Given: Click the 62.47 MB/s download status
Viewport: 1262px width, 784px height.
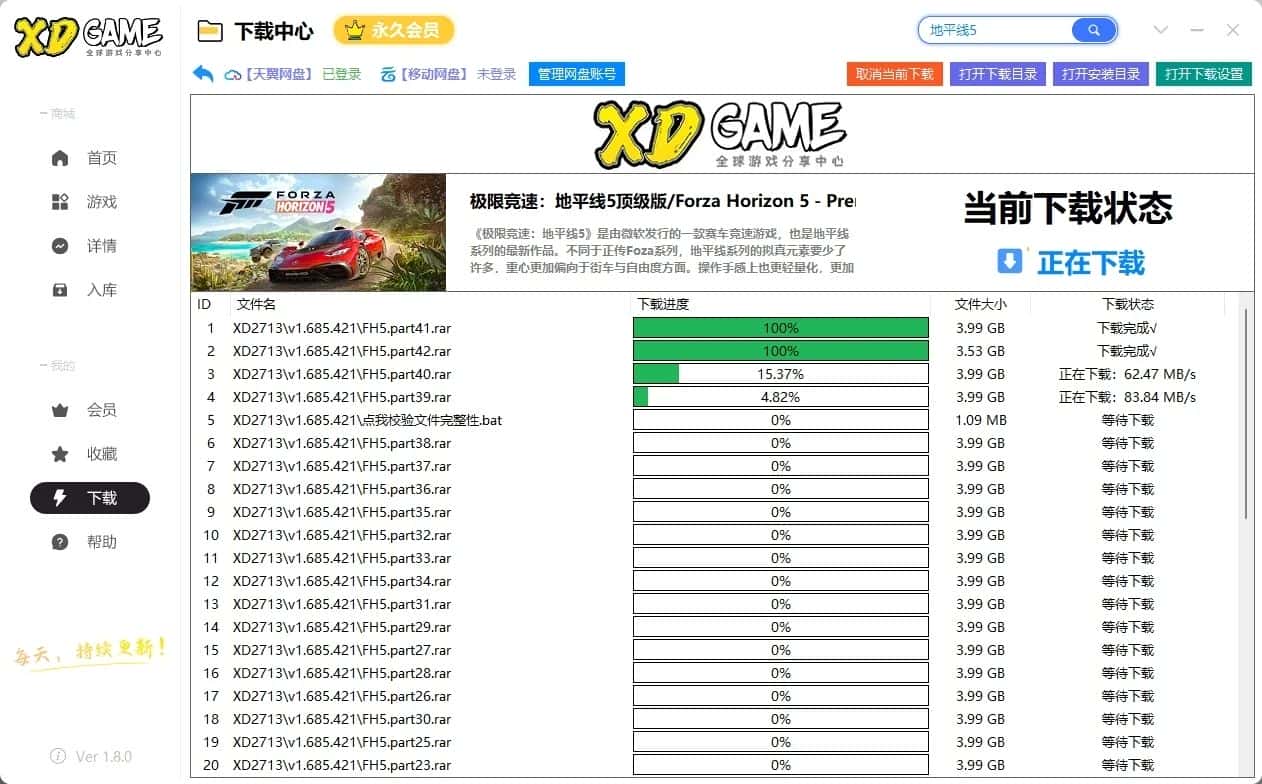Looking at the screenshot, I should pos(1128,374).
